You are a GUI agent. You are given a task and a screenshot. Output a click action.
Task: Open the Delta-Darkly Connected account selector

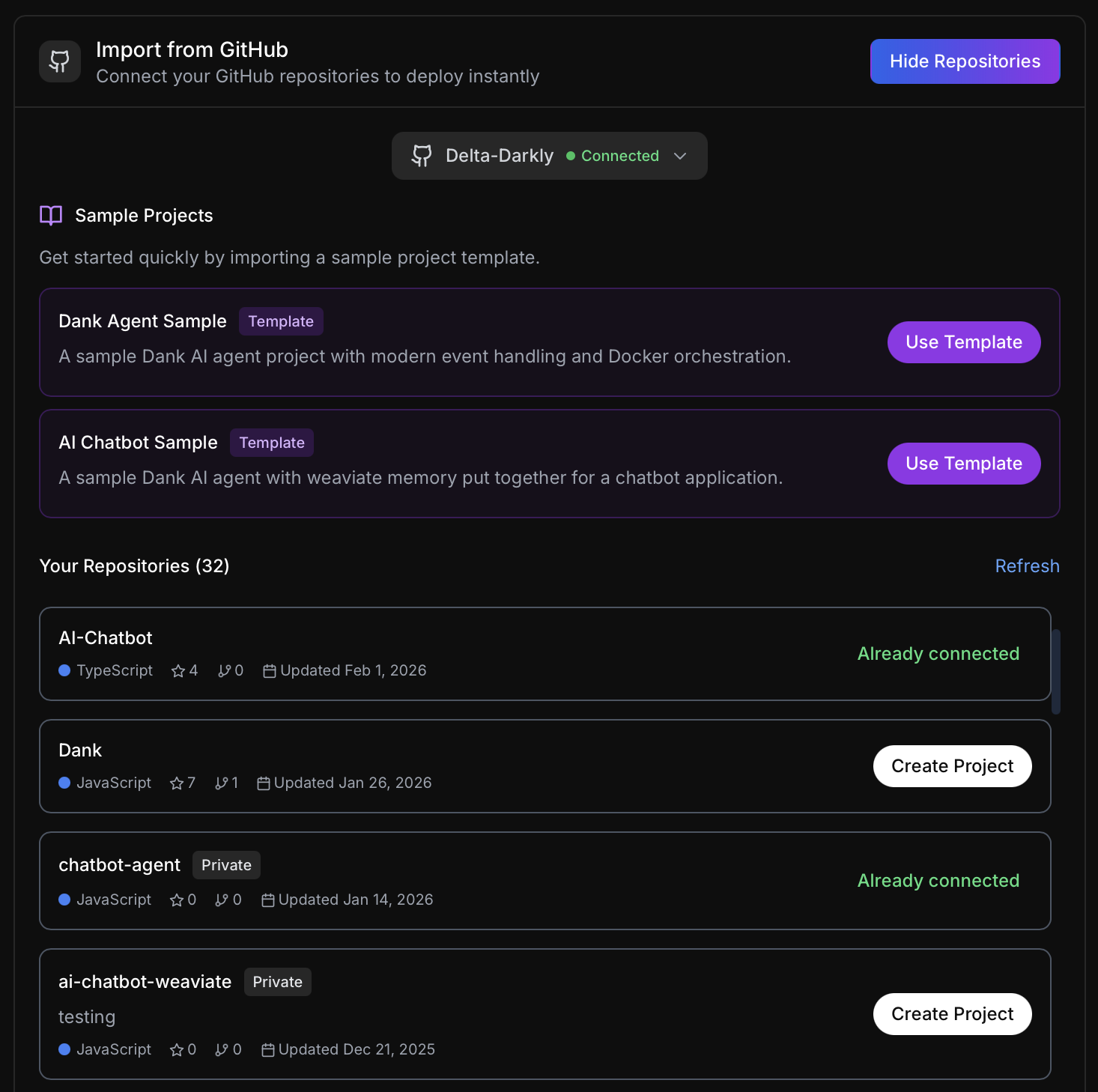tap(549, 156)
